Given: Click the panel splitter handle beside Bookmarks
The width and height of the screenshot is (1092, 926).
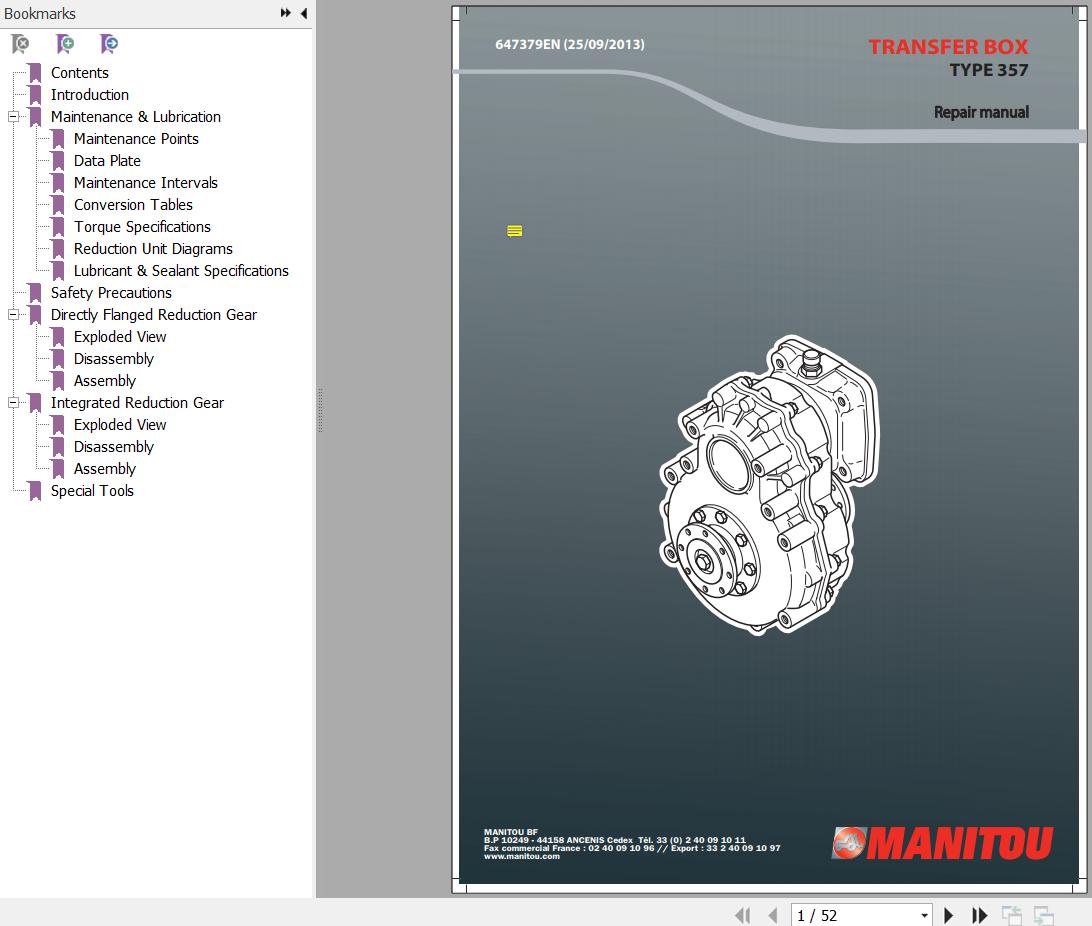Looking at the screenshot, I should pyautogui.click(x=320, y=411).
